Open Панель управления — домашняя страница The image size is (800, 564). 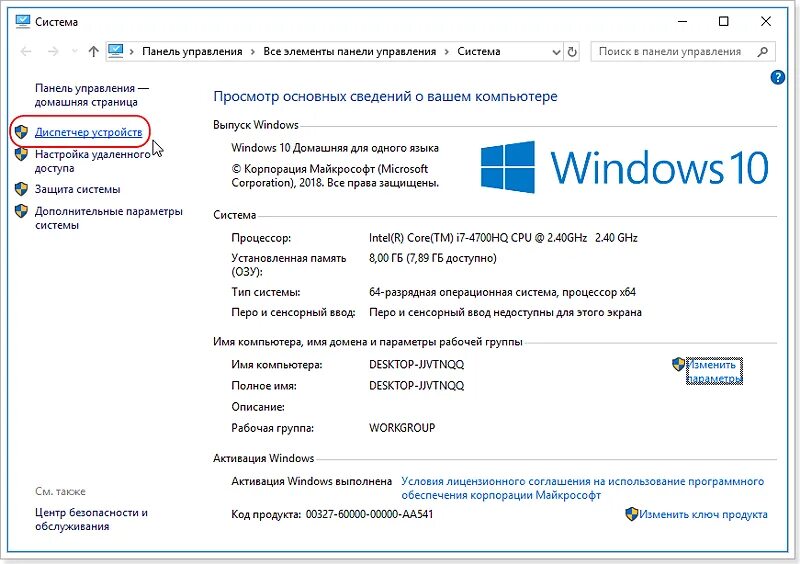(92, 95)
